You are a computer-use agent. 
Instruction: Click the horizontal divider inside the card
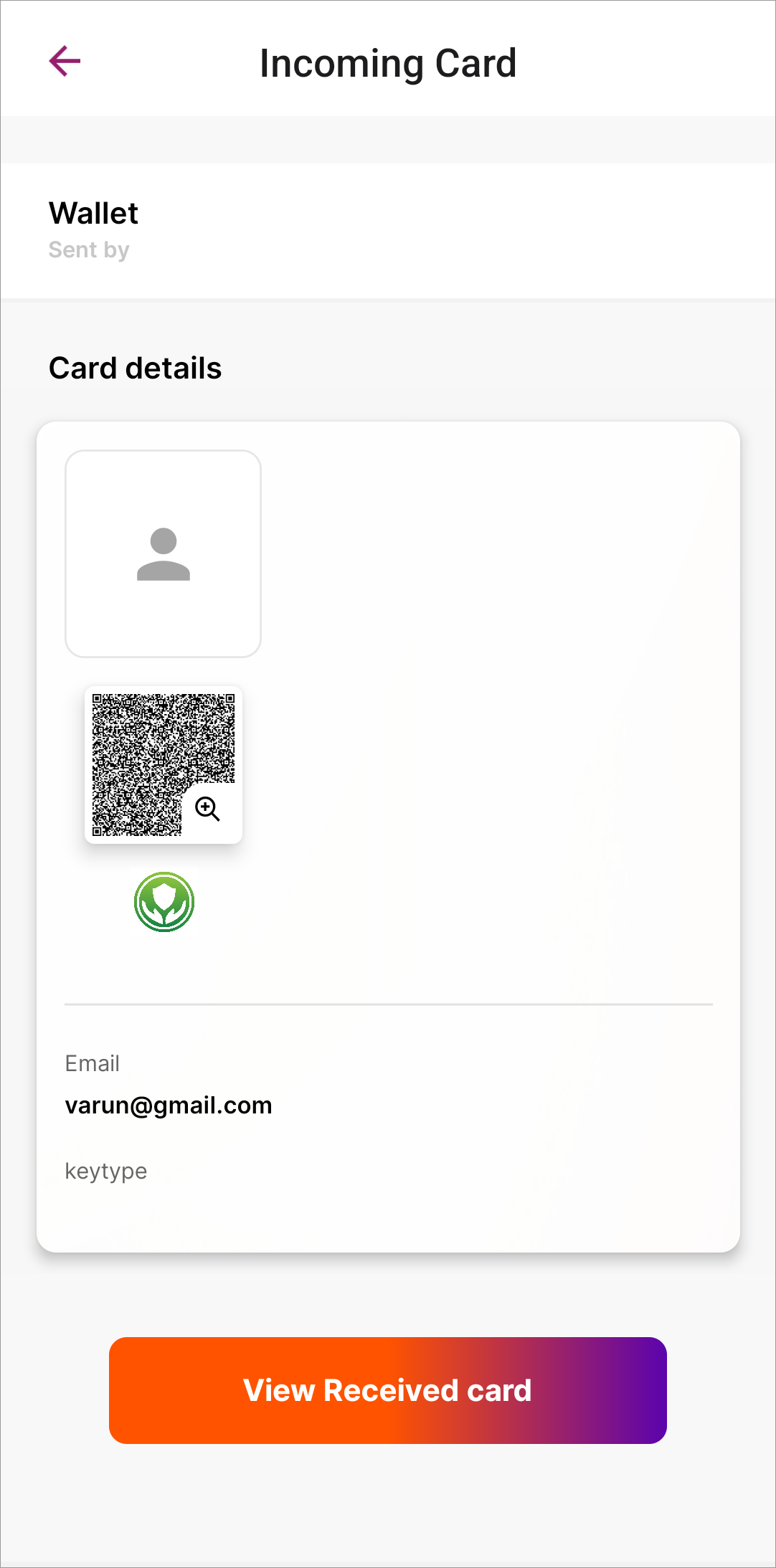click(389, 1004)
